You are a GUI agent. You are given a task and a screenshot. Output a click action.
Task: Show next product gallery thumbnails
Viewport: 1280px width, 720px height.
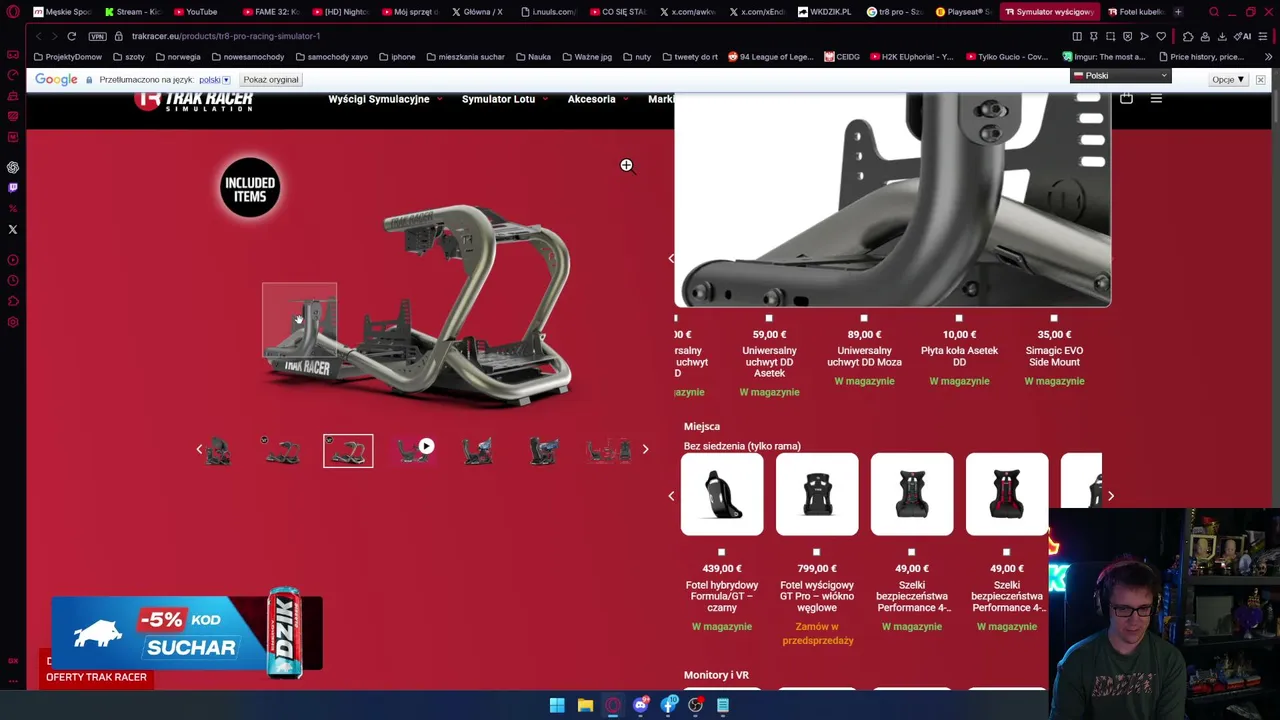(645, 449)
